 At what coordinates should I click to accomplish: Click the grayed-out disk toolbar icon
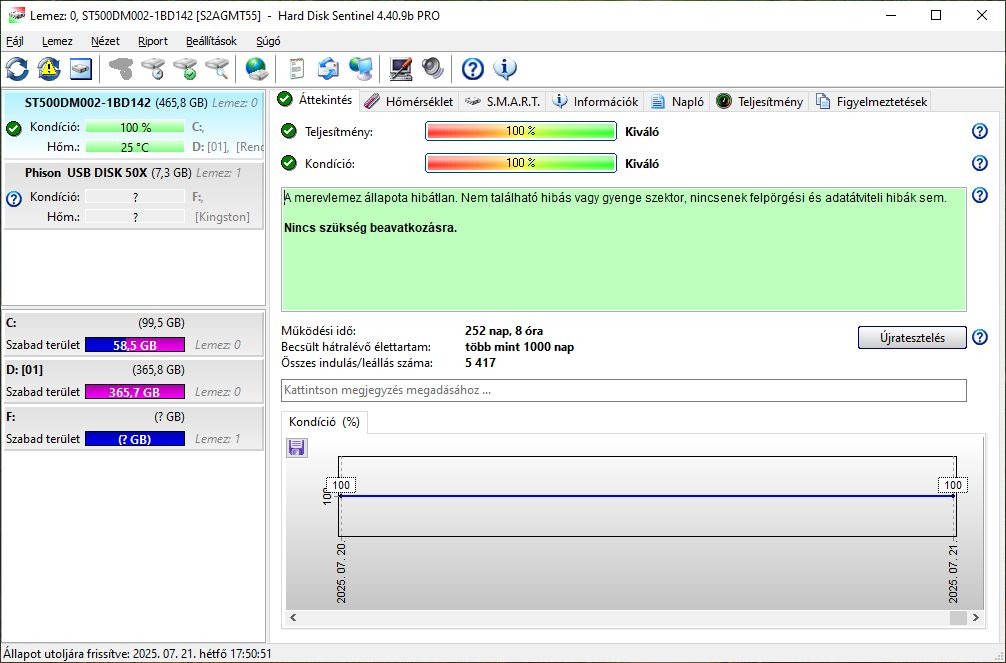pyautogui.click(x=121, y=69)
